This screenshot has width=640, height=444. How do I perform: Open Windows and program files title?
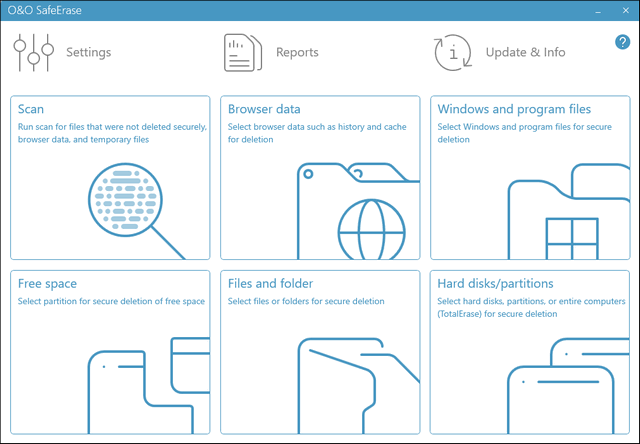point(514,110)
